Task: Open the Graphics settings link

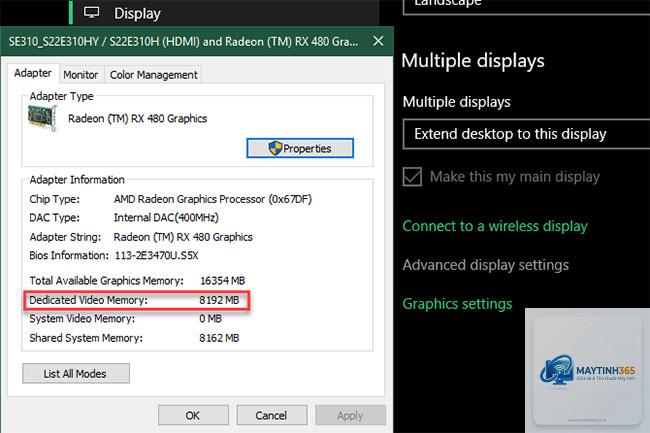Action: pyautogui.click(x=457, y=304)
